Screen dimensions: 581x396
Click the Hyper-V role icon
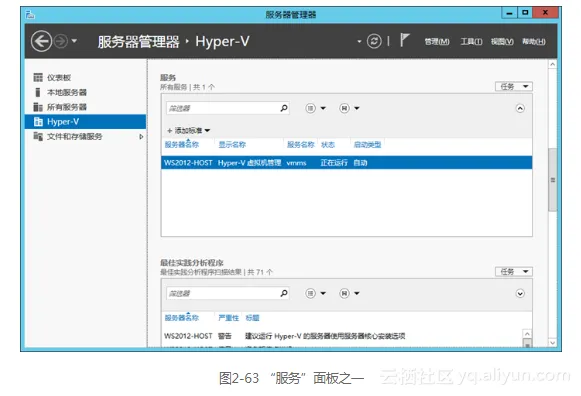pos(38,122)
